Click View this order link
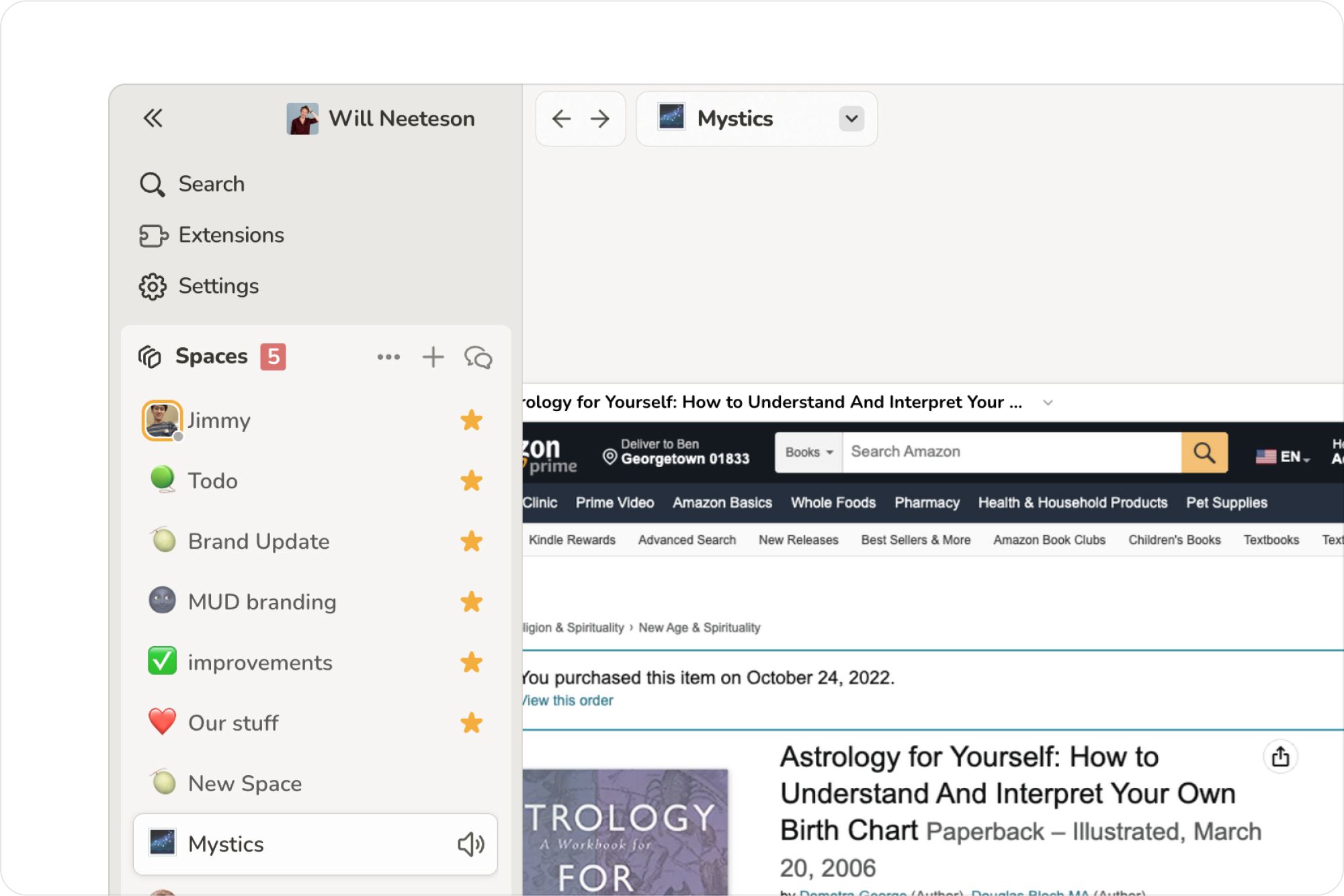Viewport: 1344px width, 896px height. (568, 701)
